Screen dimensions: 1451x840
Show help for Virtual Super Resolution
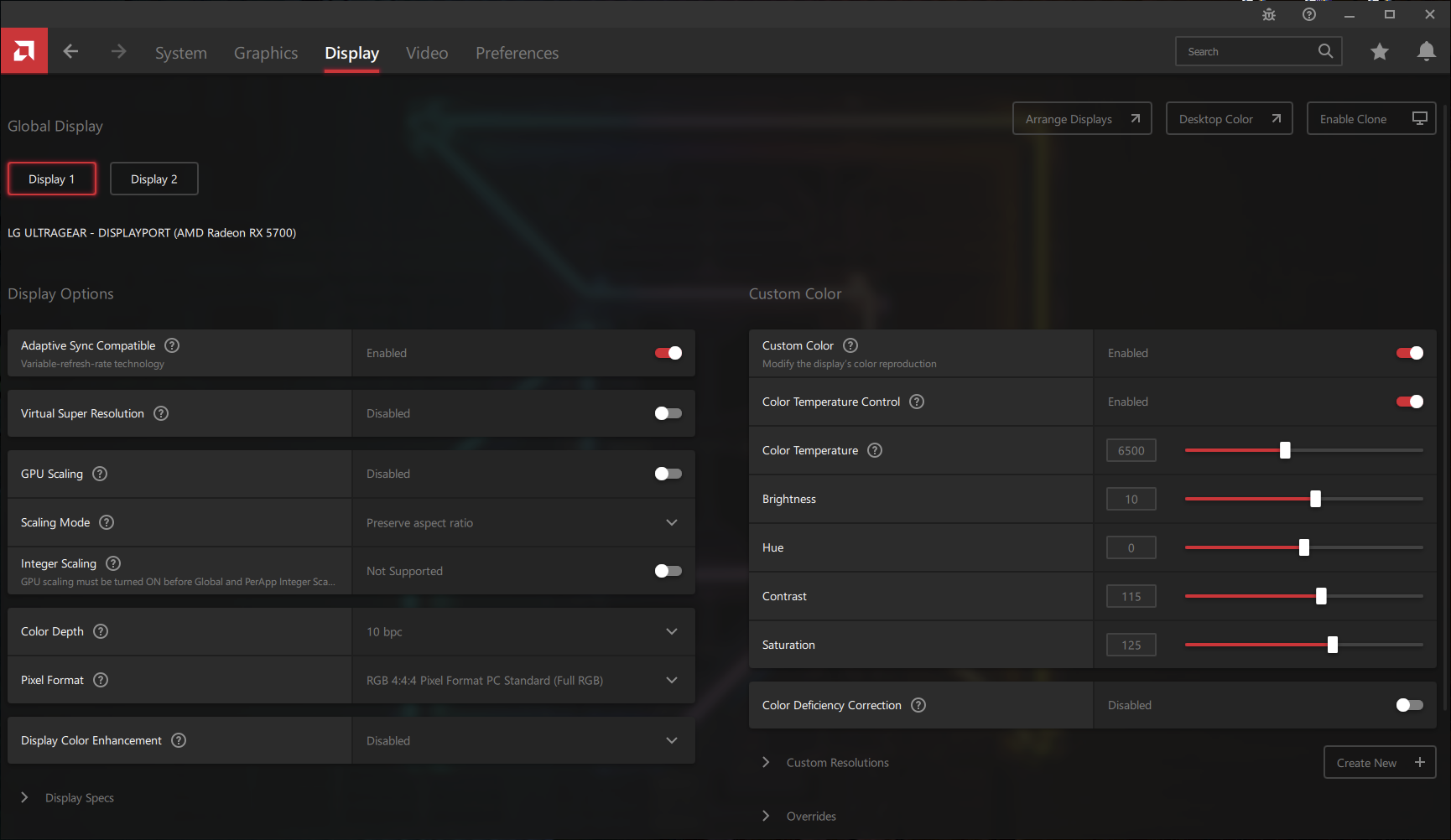(x=161, y=413)
